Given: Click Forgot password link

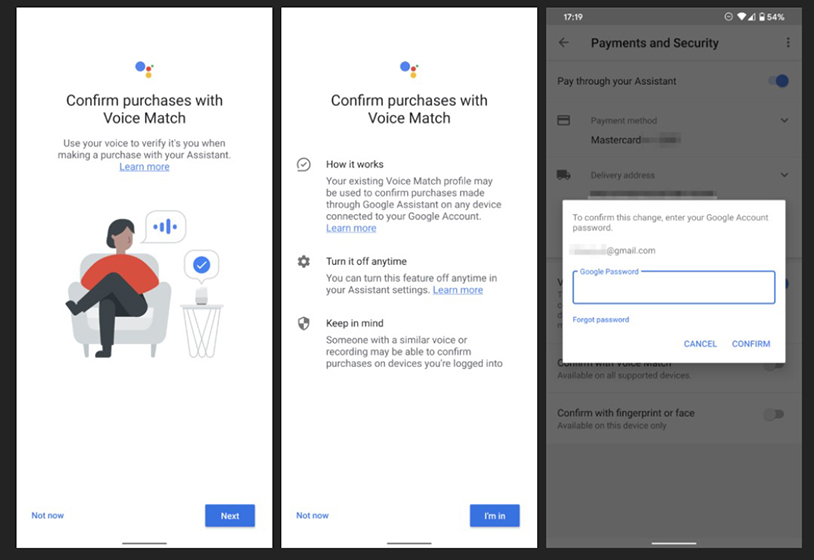Looking at the screenshot, I should (x=601, y=320).
